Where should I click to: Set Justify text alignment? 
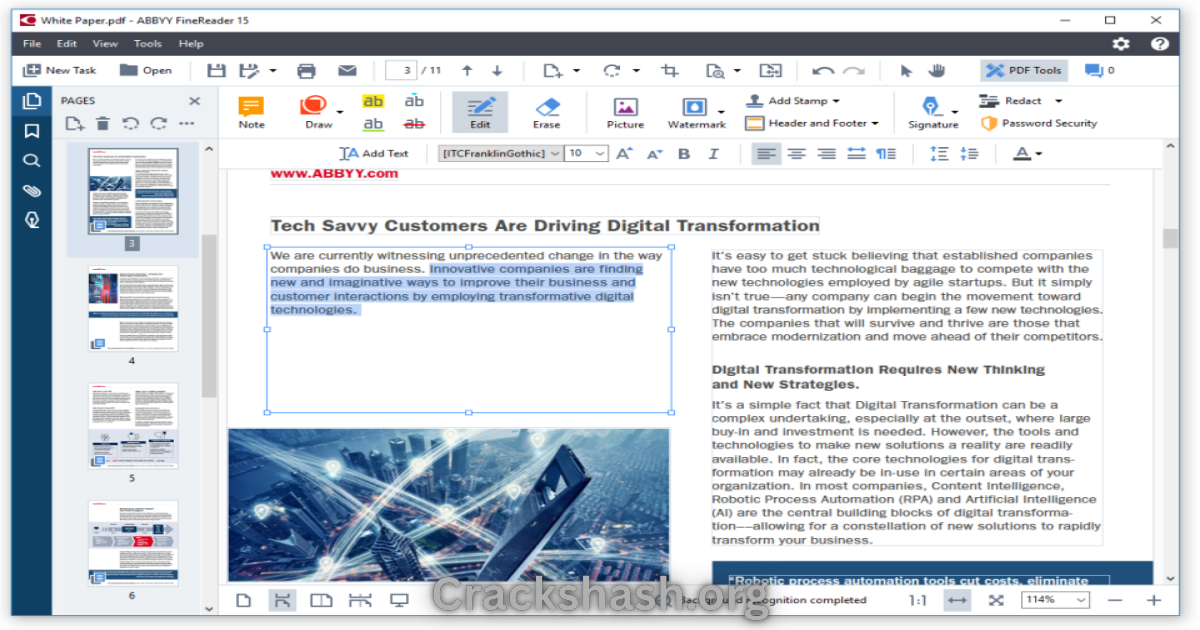tap(856, 153)
